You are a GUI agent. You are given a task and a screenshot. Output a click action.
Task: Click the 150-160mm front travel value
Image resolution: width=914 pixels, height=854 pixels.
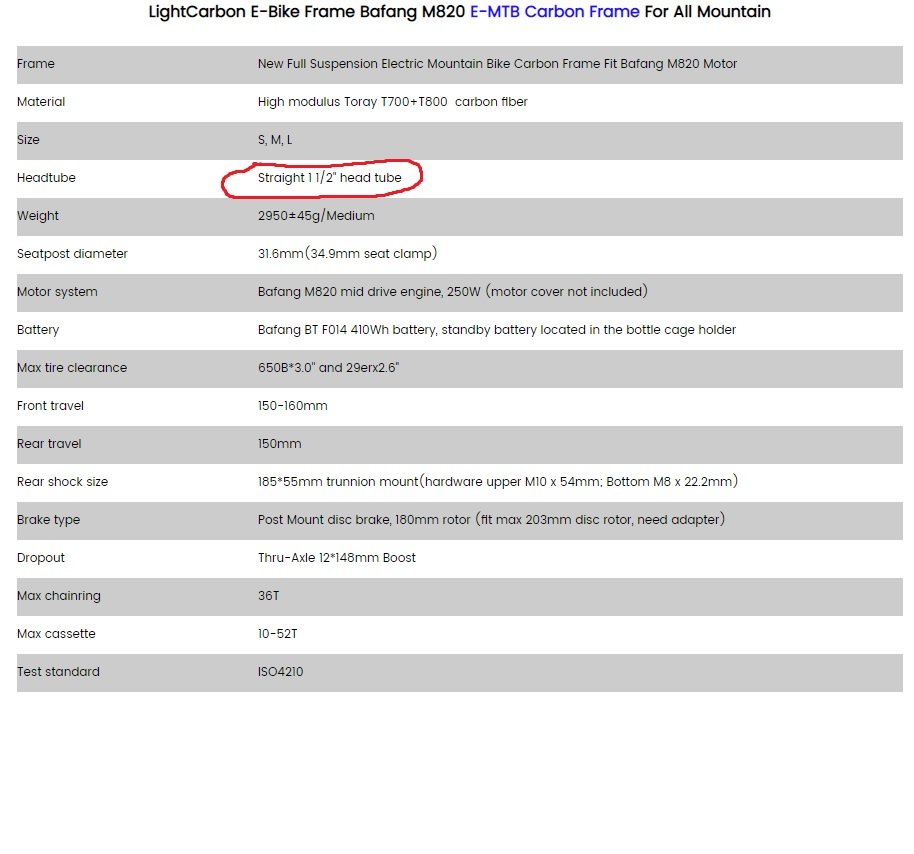[293, 406]
